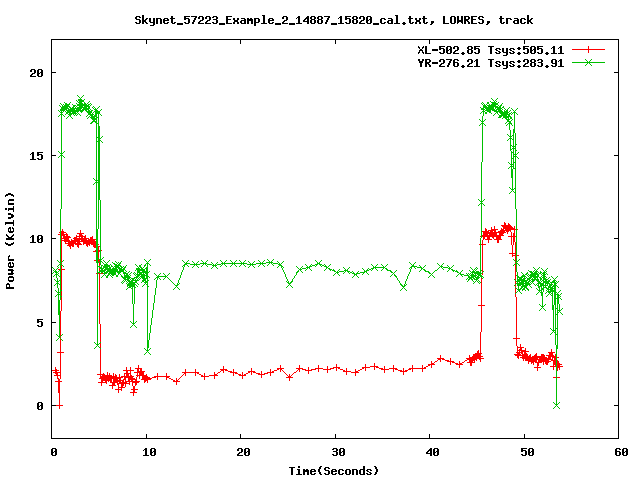This screenshot has height=480, width=640.
Task: Click the Power (Kelvin) y-axis label
Action: pyautogui.click(x=10, y=241)
